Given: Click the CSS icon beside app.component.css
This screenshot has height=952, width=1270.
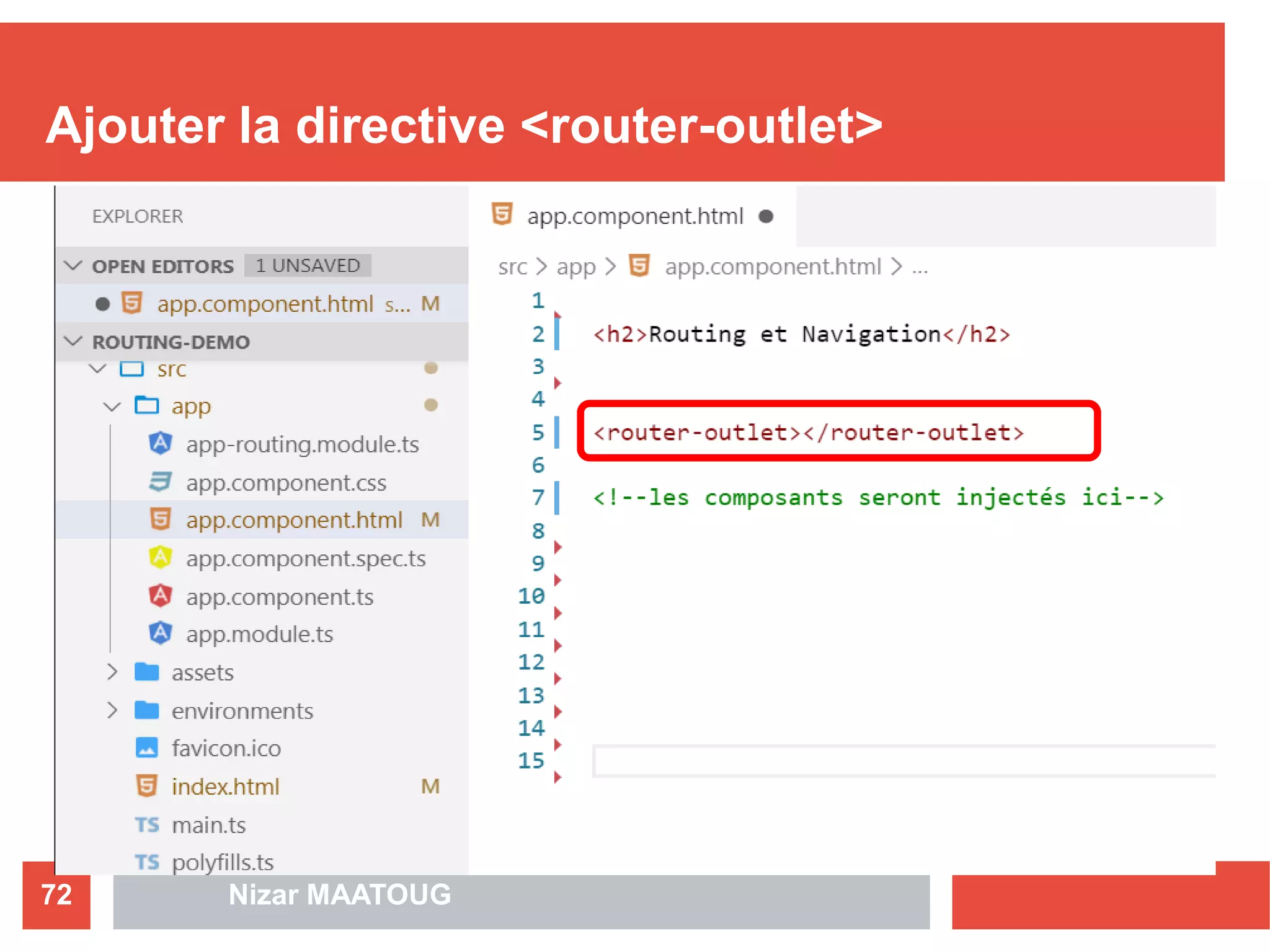Looking at the screenshot, I should pos(161,482).
